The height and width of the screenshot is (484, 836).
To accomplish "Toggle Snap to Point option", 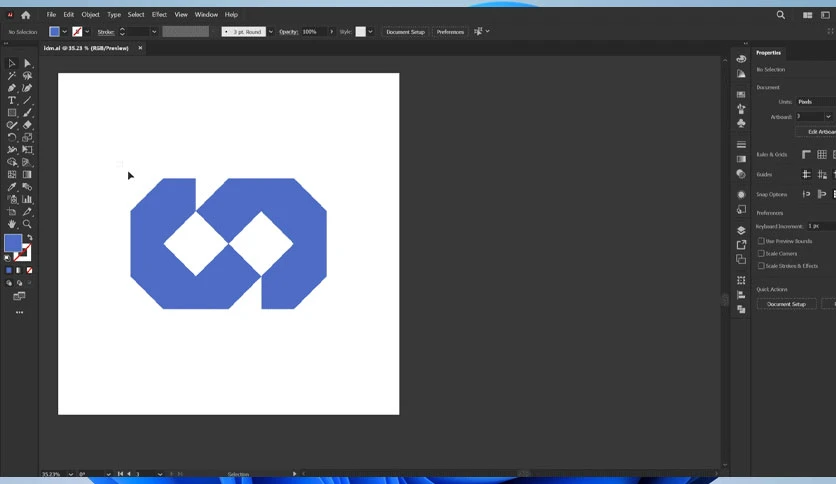I will (806, 194).
